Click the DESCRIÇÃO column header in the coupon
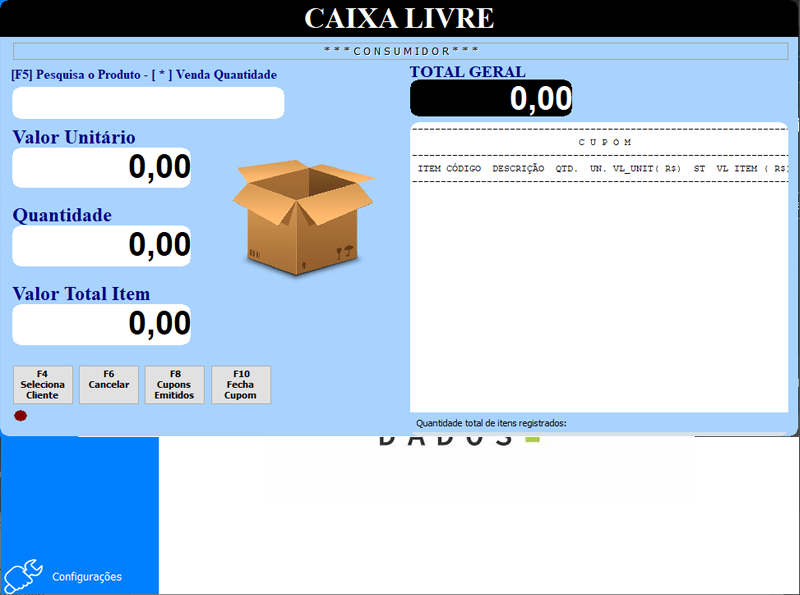The width and height of the screenshot is (800, 595). pyautogui.click(x=517, y=168)
